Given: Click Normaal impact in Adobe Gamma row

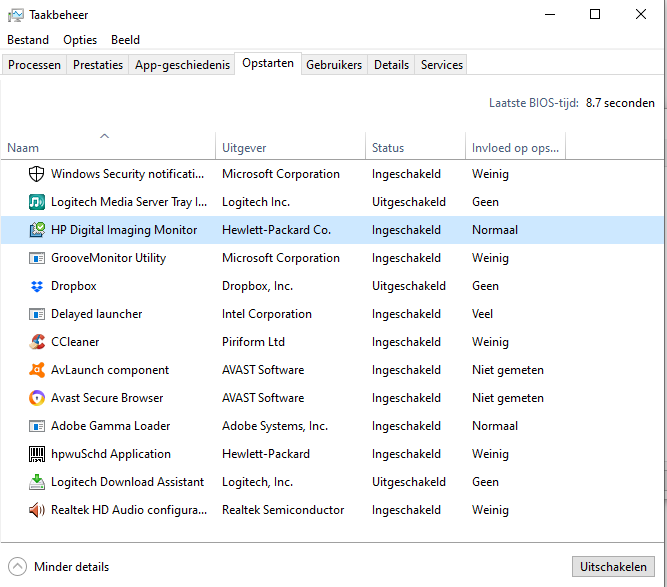Looking at the screenshot, I should pyautogui.click(x=495, y=426).
